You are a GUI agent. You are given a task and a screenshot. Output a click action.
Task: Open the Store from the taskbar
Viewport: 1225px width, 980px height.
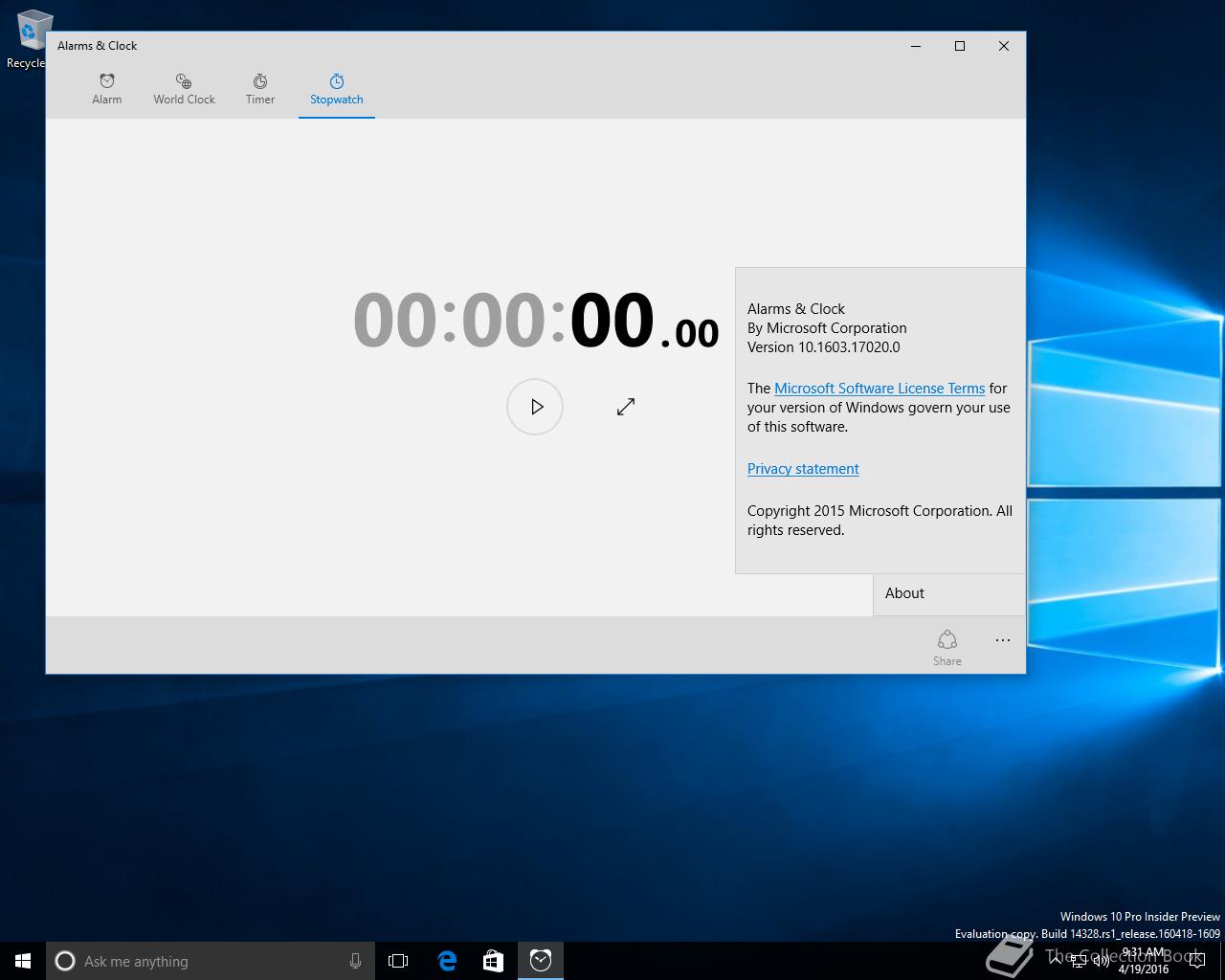pos(493,961)
